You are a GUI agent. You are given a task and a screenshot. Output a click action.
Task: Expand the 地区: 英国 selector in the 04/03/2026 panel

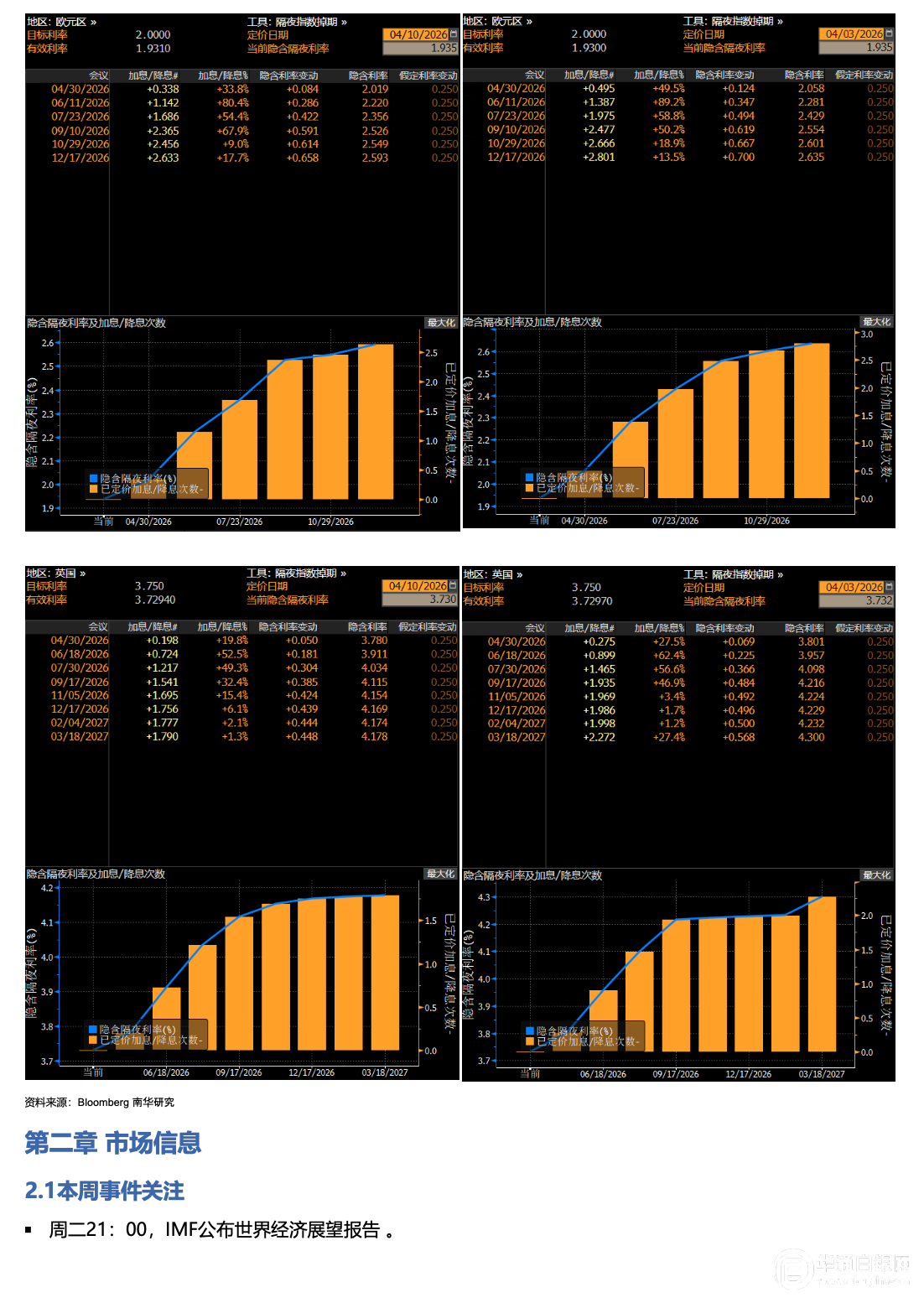pyautogui.click(x=493, y=574)
